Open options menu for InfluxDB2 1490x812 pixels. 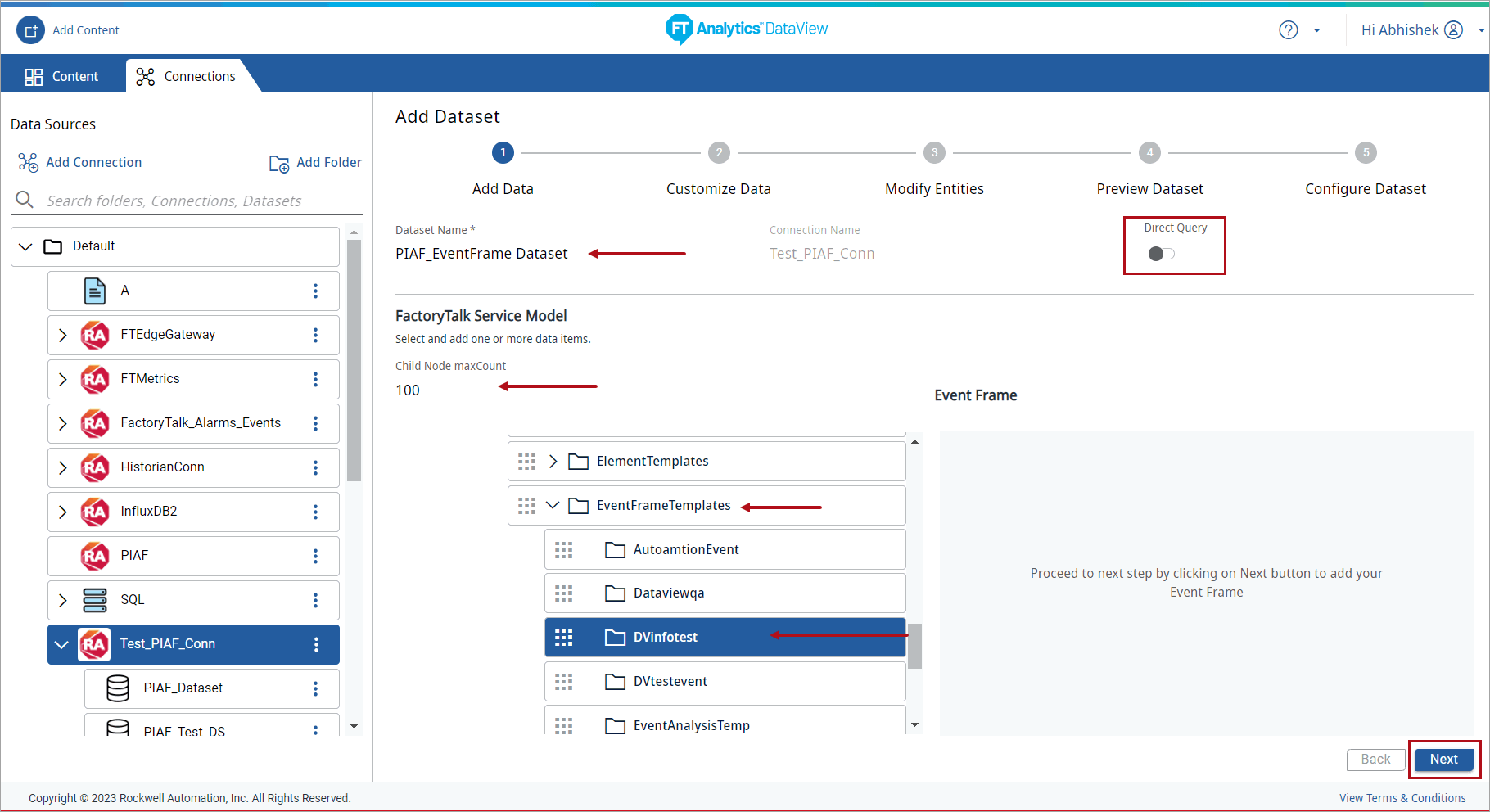(315, 512)
